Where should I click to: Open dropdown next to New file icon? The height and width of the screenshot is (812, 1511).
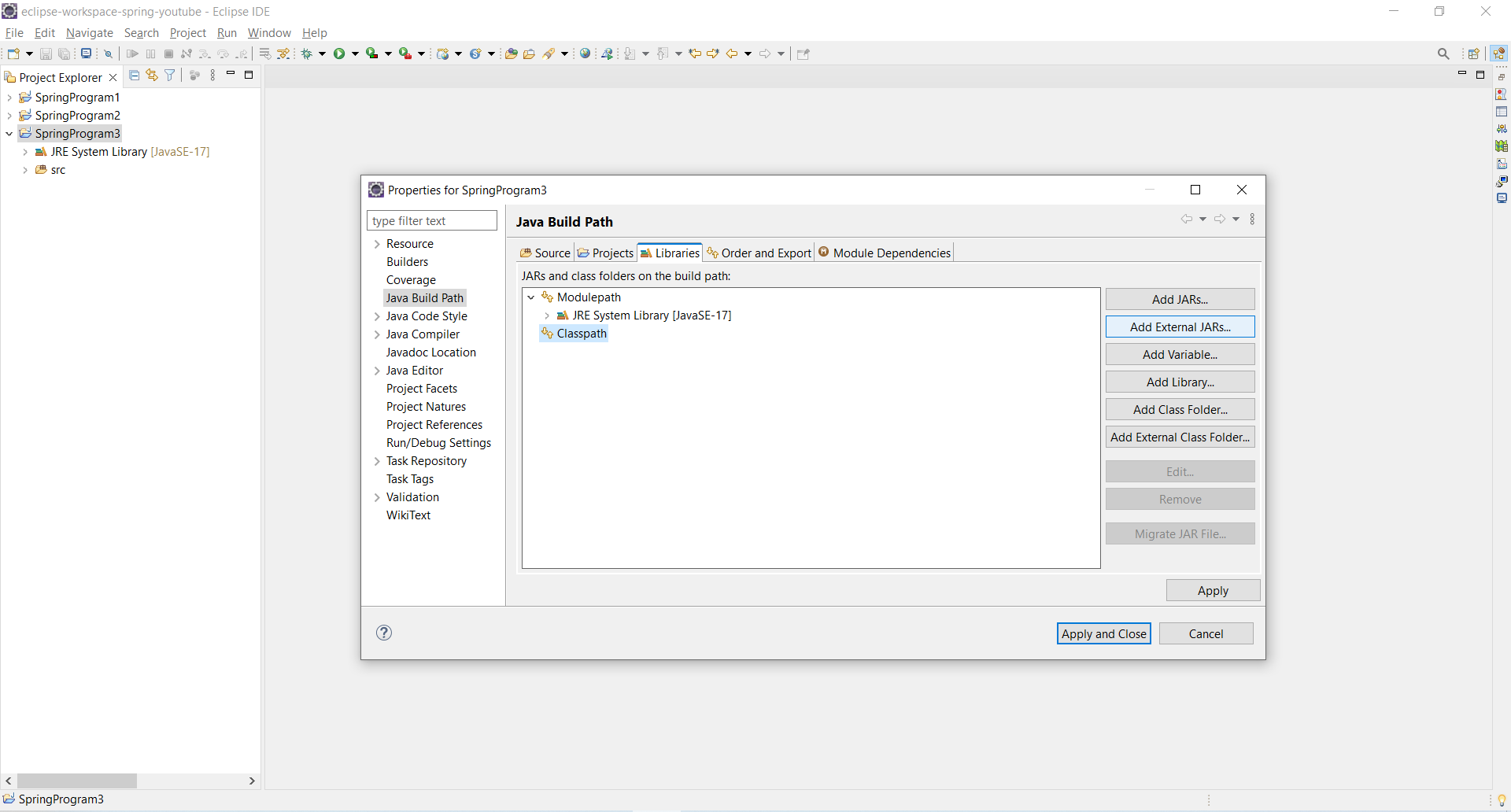point(29,54)
